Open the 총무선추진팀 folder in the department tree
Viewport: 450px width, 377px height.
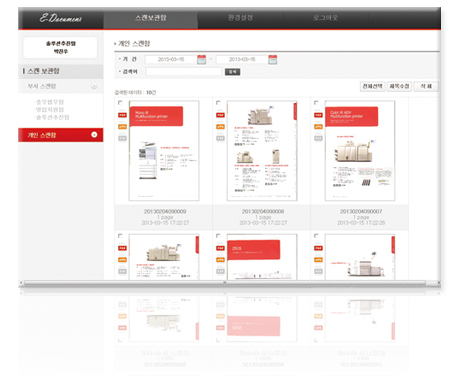52,117
